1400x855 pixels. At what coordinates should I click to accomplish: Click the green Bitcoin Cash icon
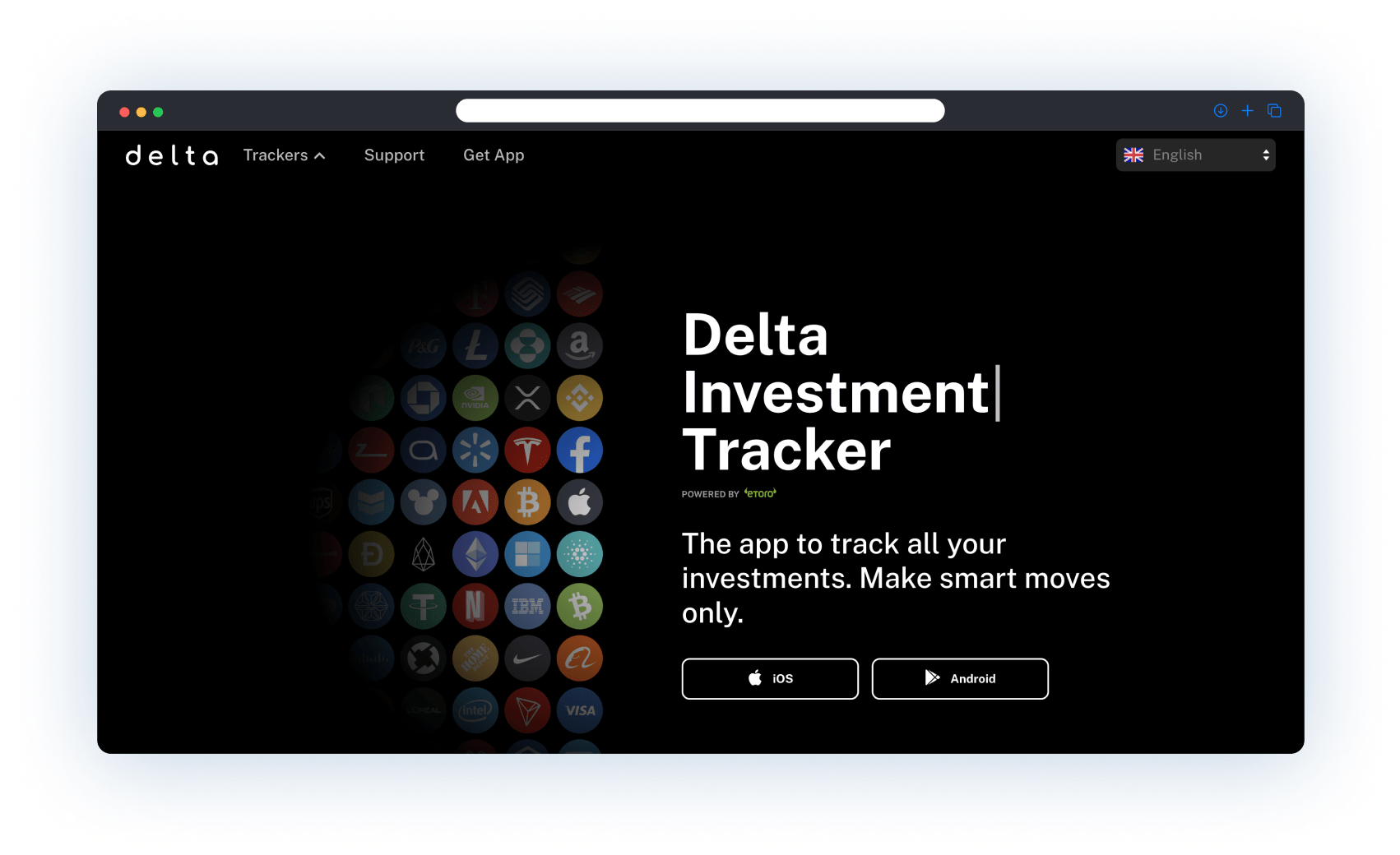pos(580,607)
